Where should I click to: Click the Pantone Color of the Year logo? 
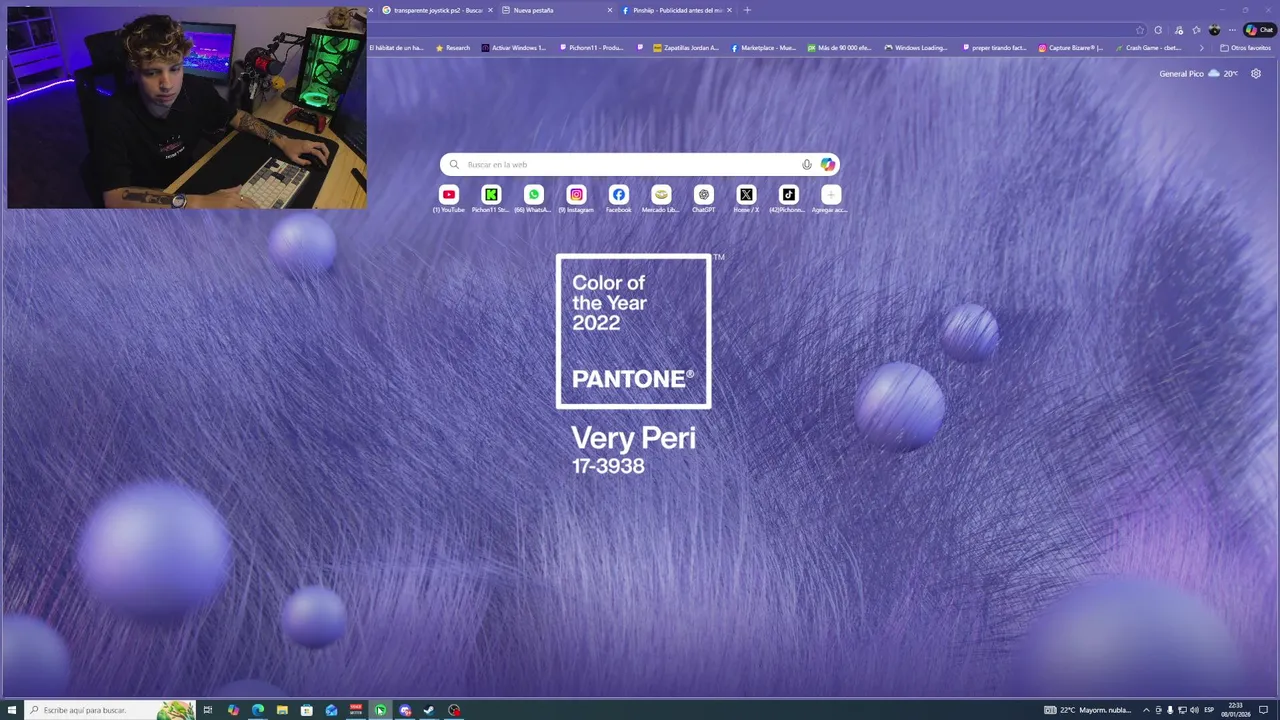pyautogui.click(x=634, y=332)
